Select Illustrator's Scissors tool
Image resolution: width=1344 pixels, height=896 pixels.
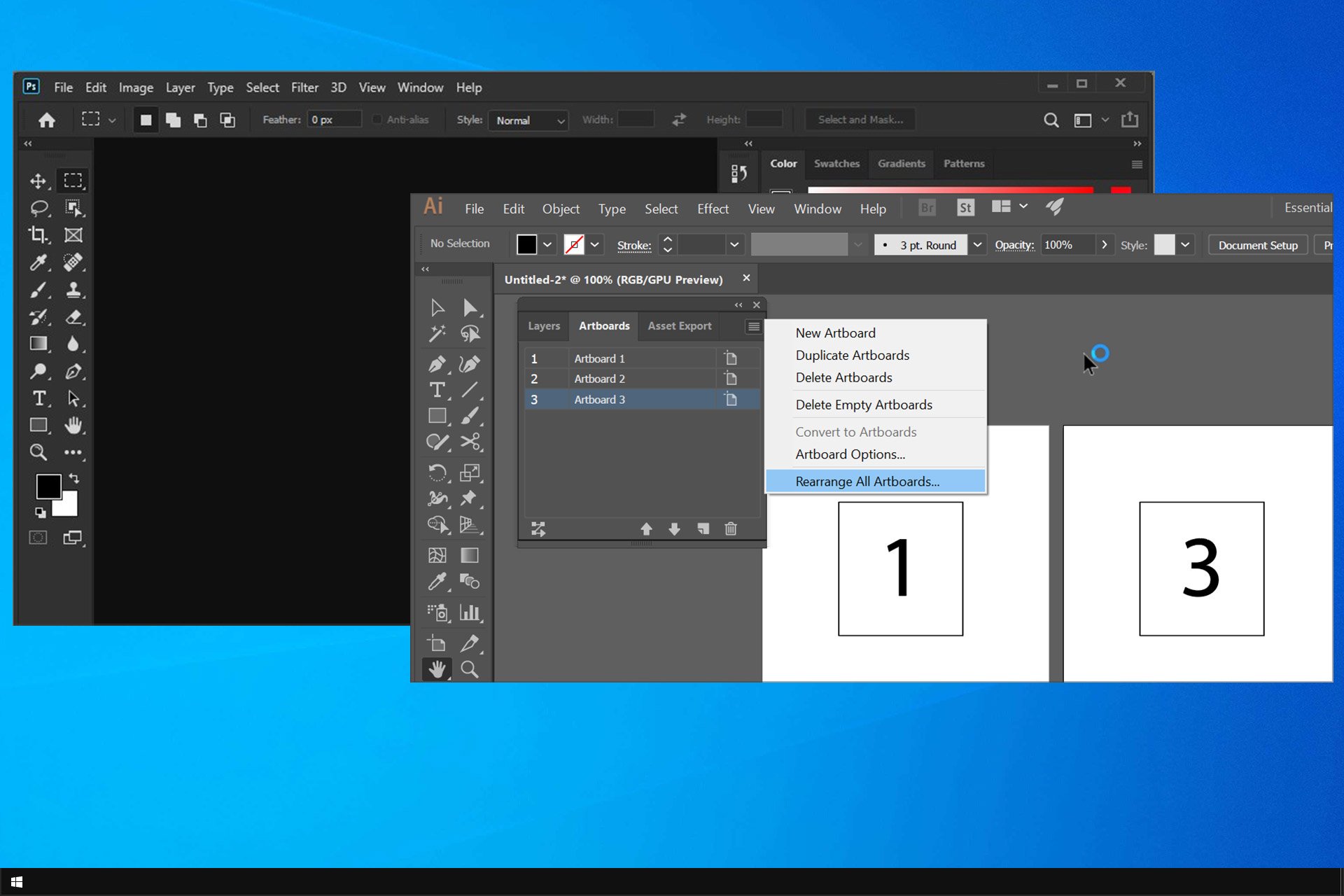[470, 442]
